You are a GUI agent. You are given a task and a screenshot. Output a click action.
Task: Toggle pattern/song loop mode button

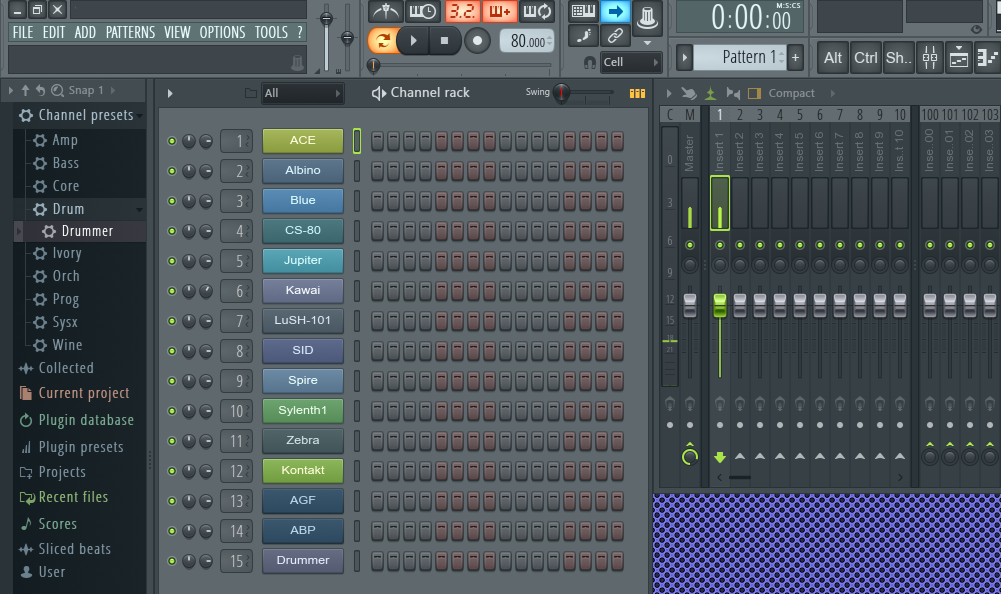click(381, 41)
